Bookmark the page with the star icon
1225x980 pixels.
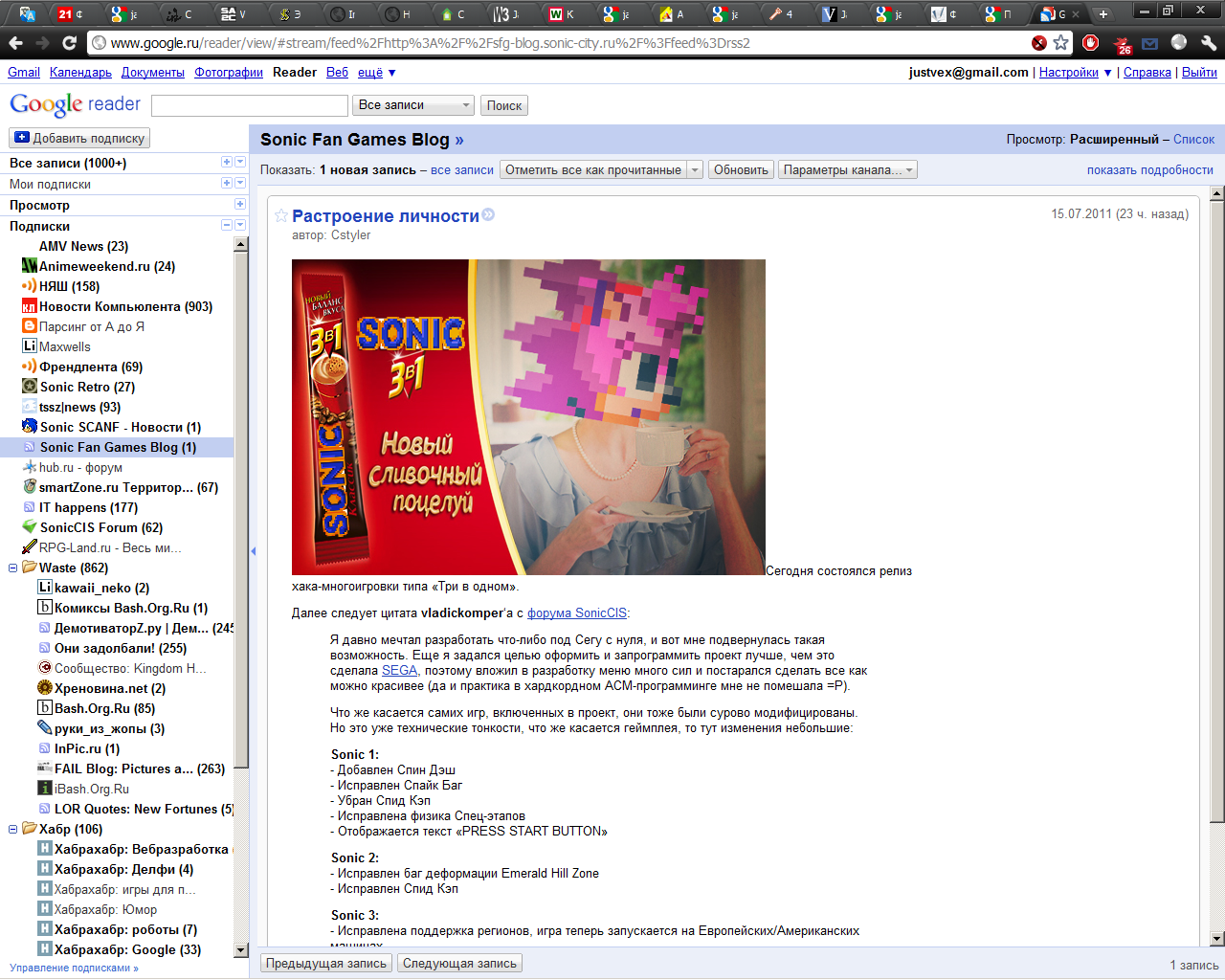(1060, 43)
